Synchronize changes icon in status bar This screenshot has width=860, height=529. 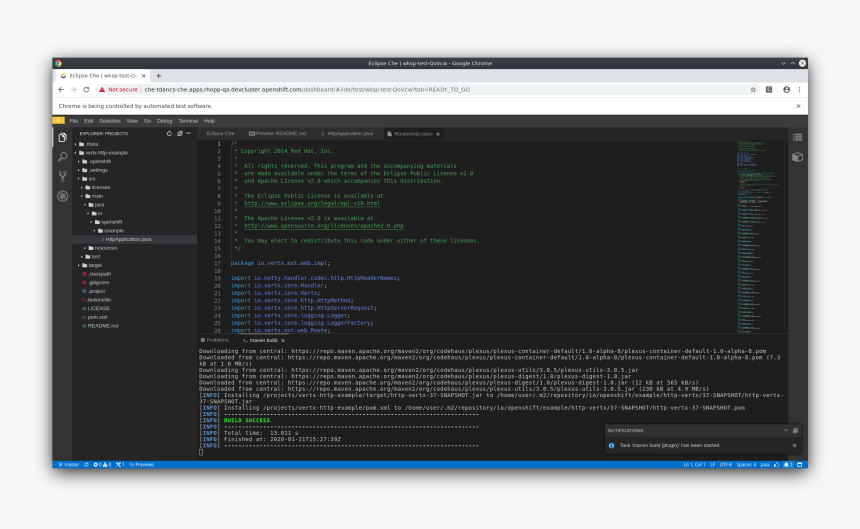pos(87,465)
